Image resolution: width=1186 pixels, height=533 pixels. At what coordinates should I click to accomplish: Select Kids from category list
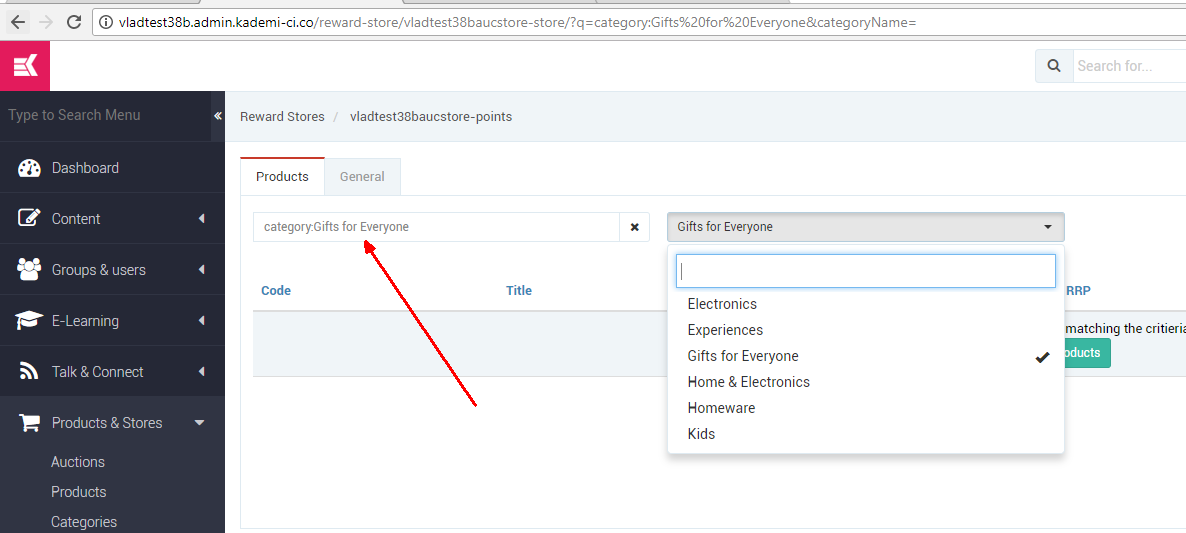coord(865,434)
